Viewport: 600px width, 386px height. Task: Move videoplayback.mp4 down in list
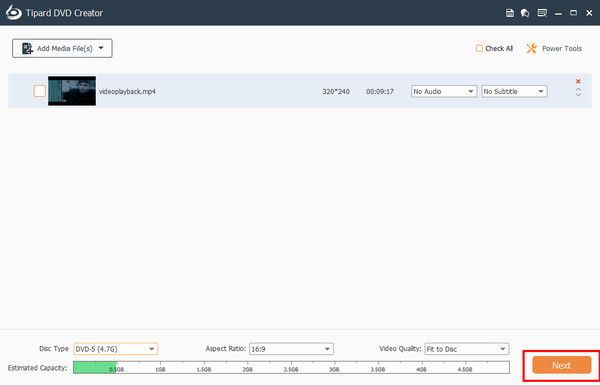tap(578, 94)
